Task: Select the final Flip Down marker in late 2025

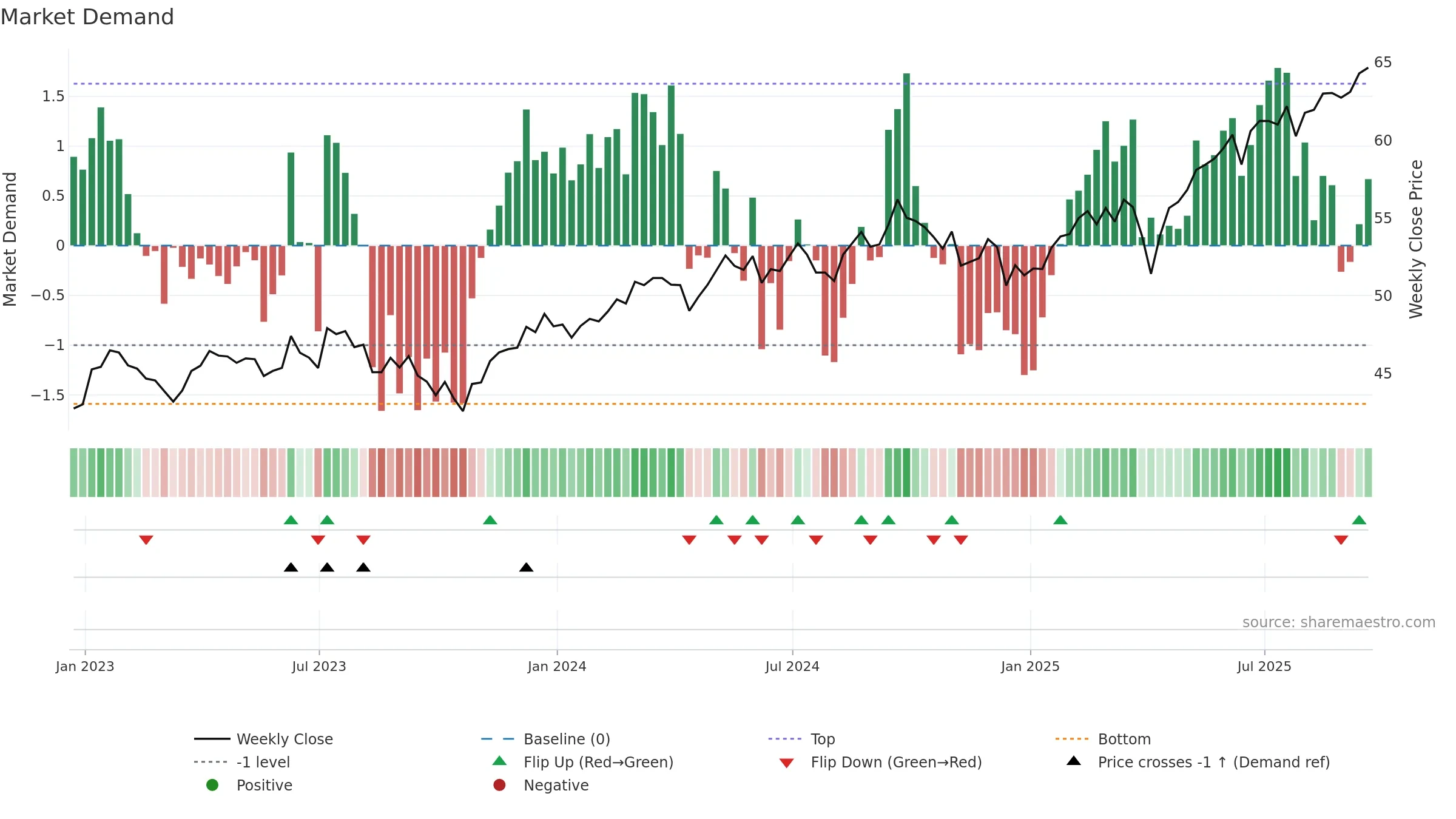Action: (1341, 540)
